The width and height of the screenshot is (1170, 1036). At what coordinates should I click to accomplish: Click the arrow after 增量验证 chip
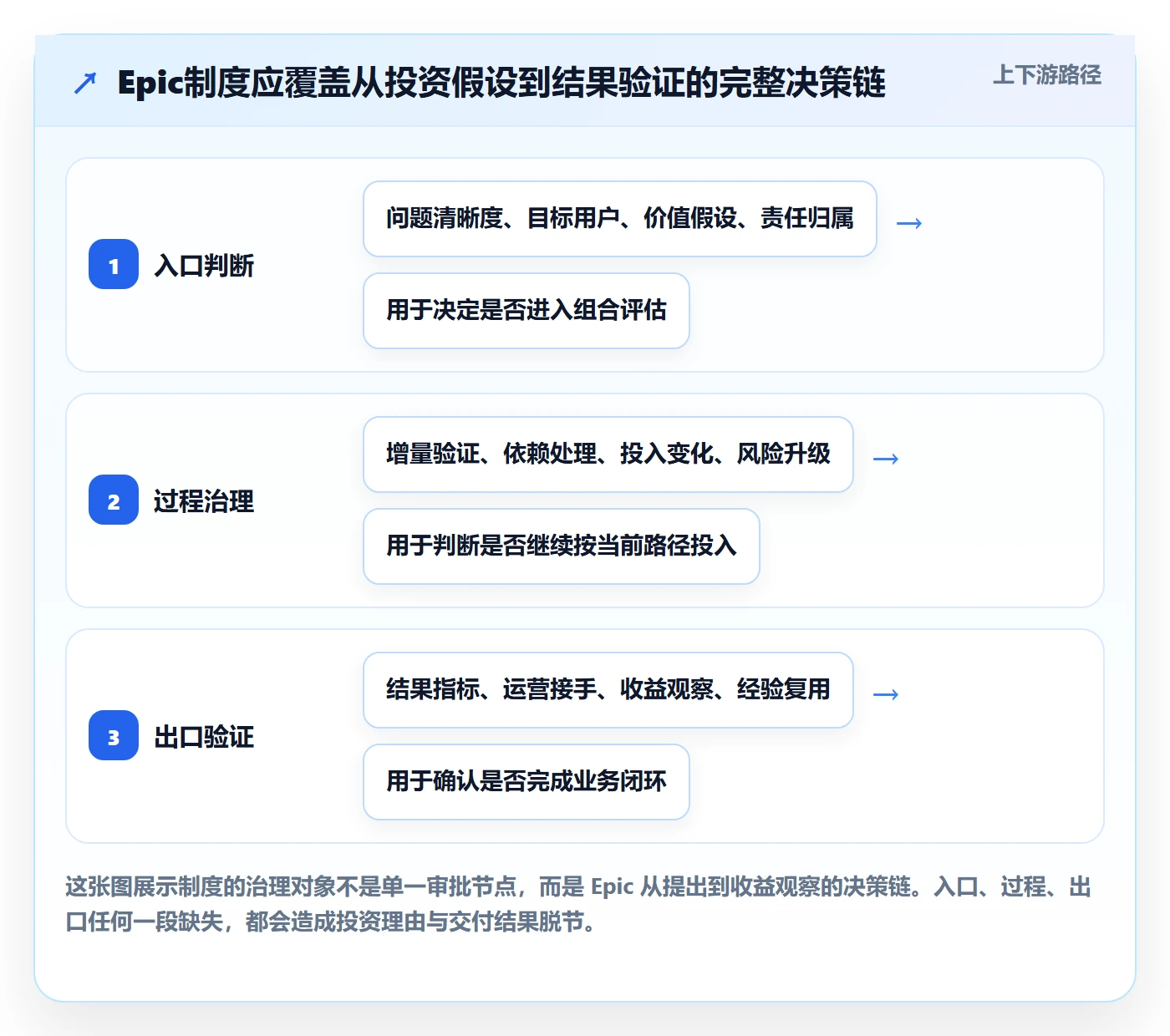coord(885,459)
